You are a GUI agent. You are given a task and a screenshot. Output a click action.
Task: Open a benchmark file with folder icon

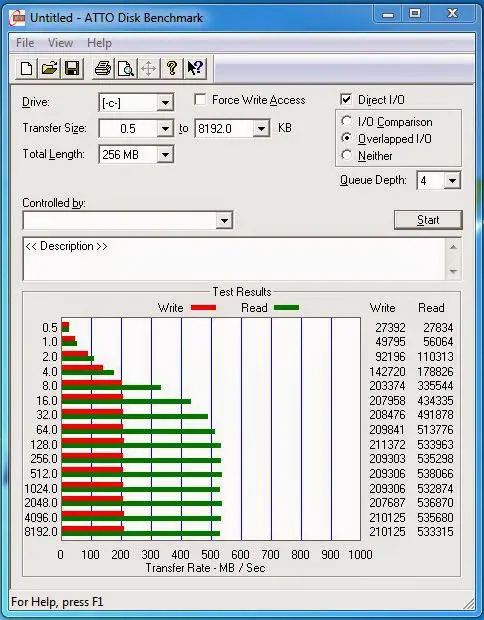[x=49, y=68]
